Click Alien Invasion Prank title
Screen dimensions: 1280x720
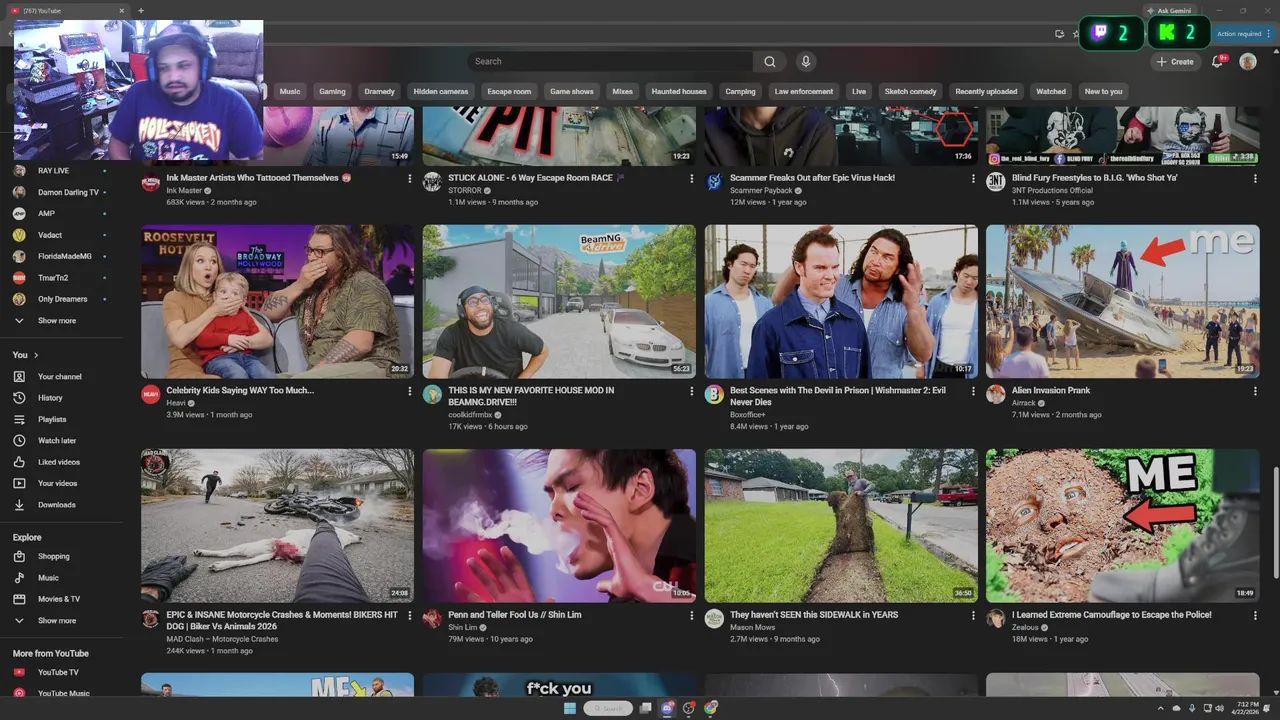click(1051, 390)
